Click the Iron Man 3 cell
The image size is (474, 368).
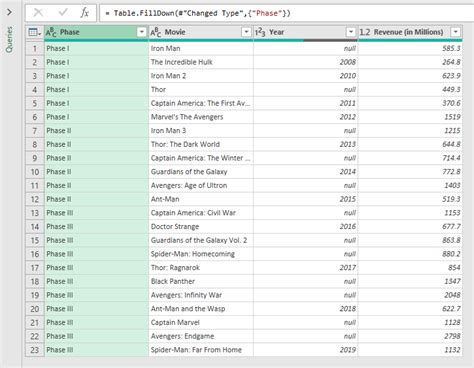[201, 131]
